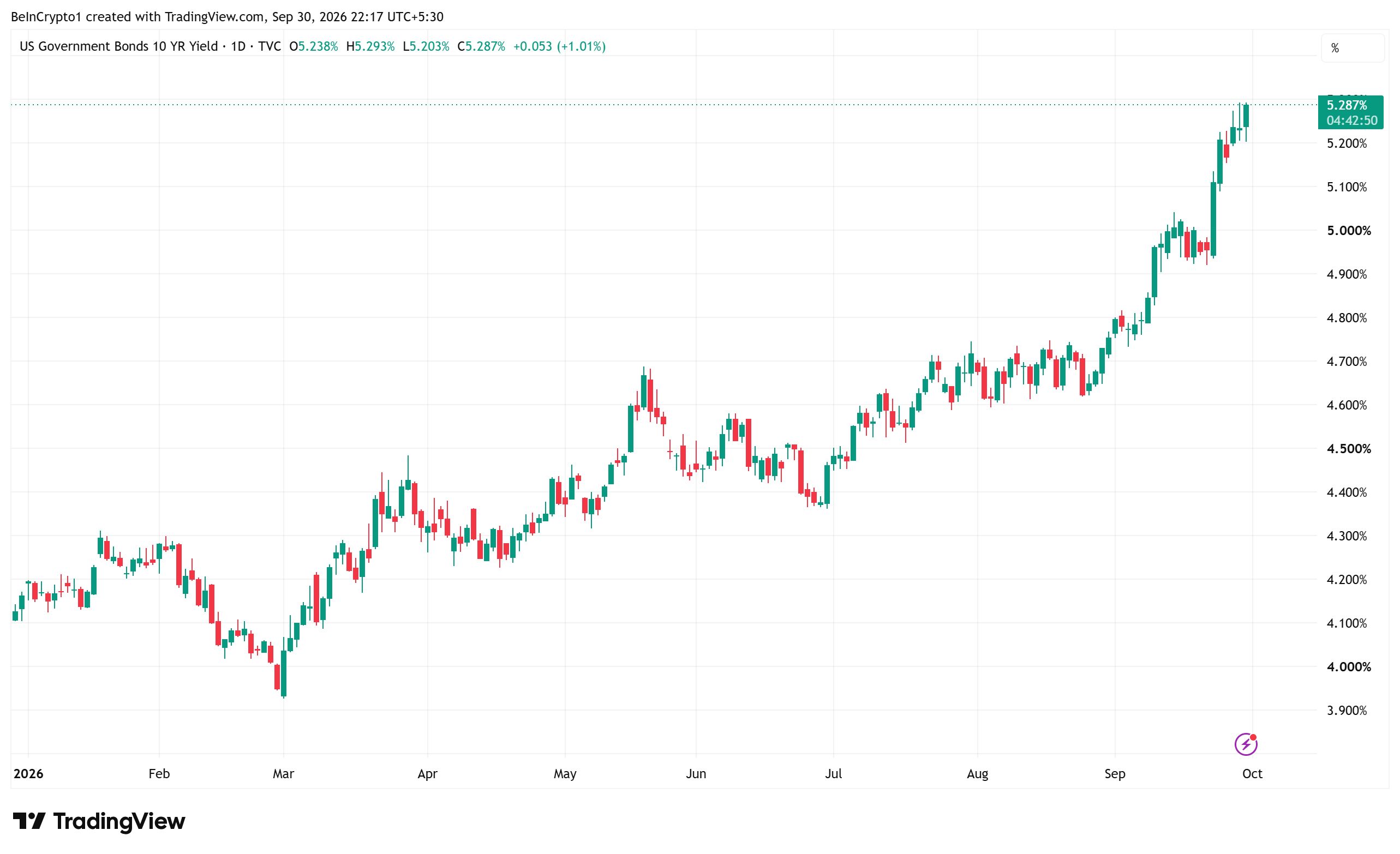
Task: Click the Oct time axis label
Action: [1252, 774]
